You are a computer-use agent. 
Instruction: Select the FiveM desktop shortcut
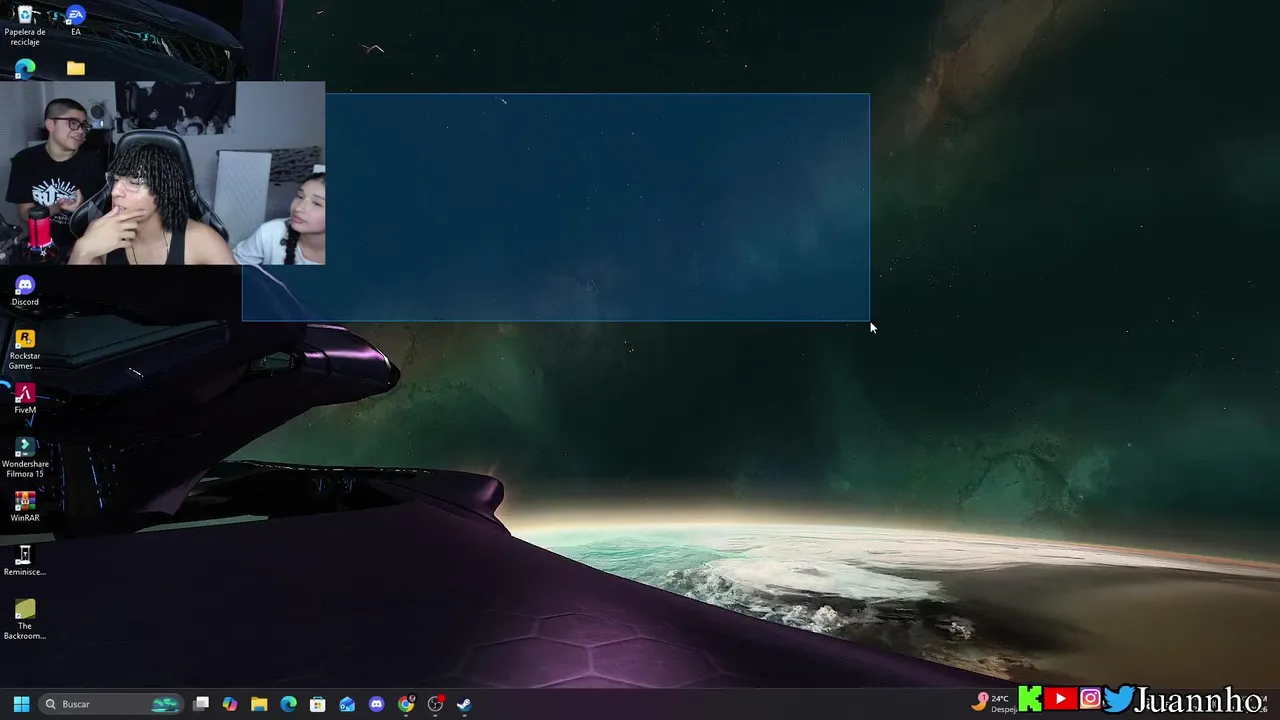coord(25,398)
